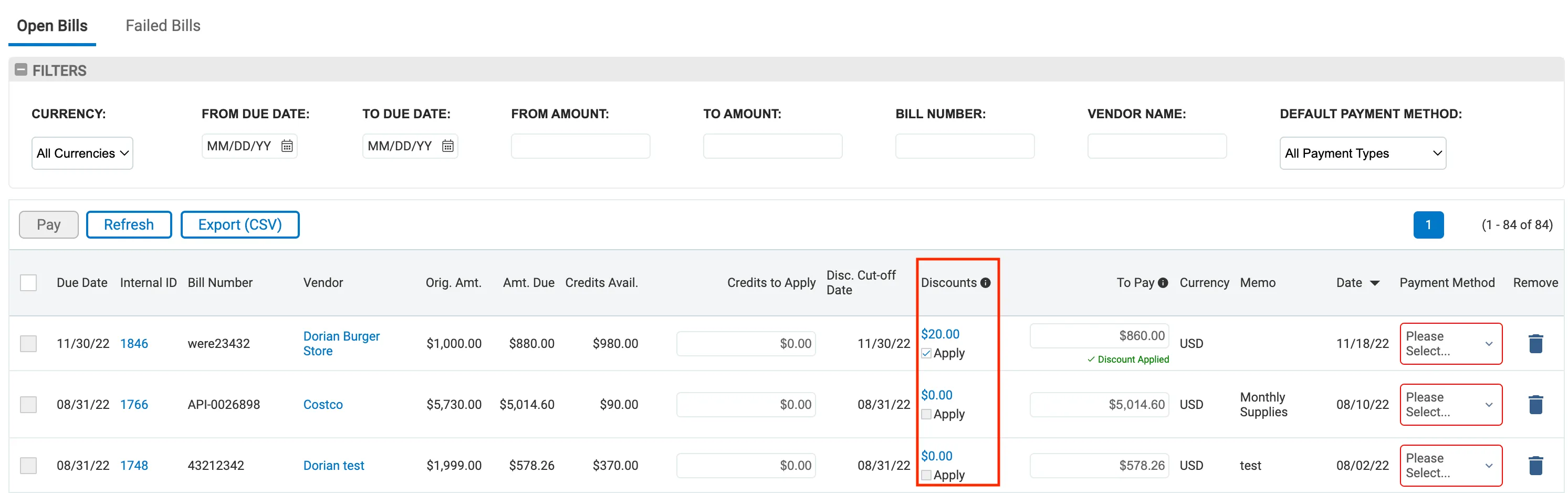Click the Pay button

[49, 225]
